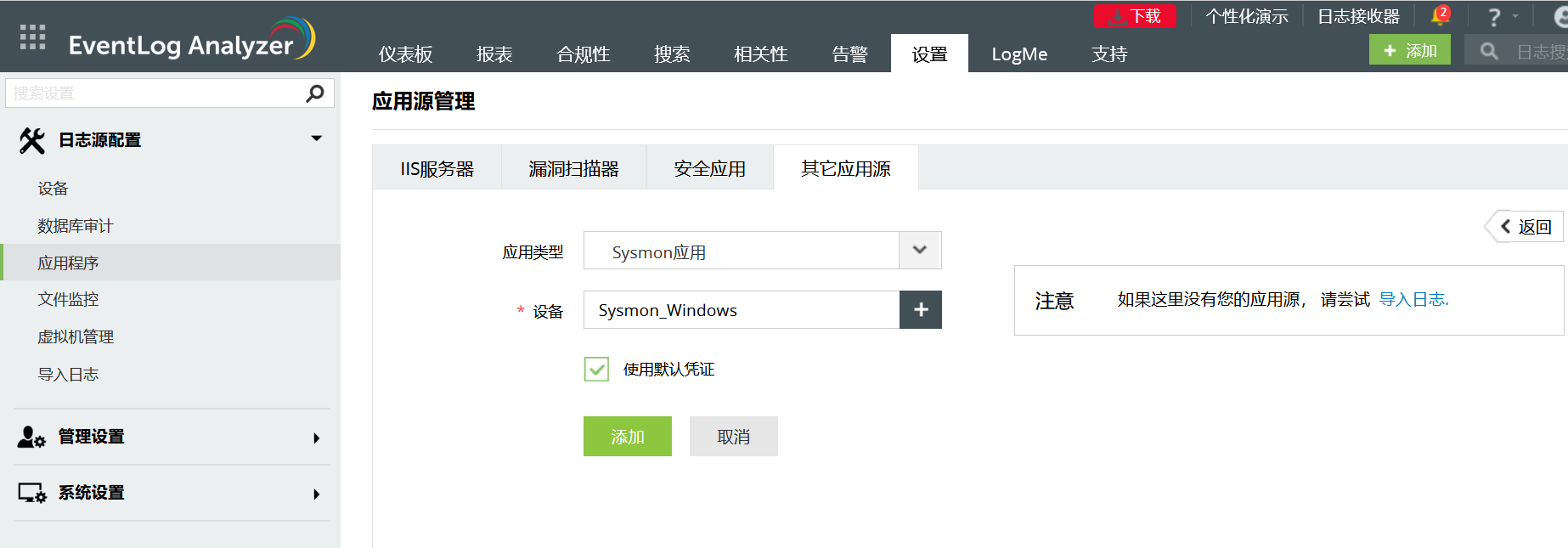Image resolution: width=1568 pixels, height=548 pixels.
Task: Click the log search magnifier icon
Action: pos(1489,51)
